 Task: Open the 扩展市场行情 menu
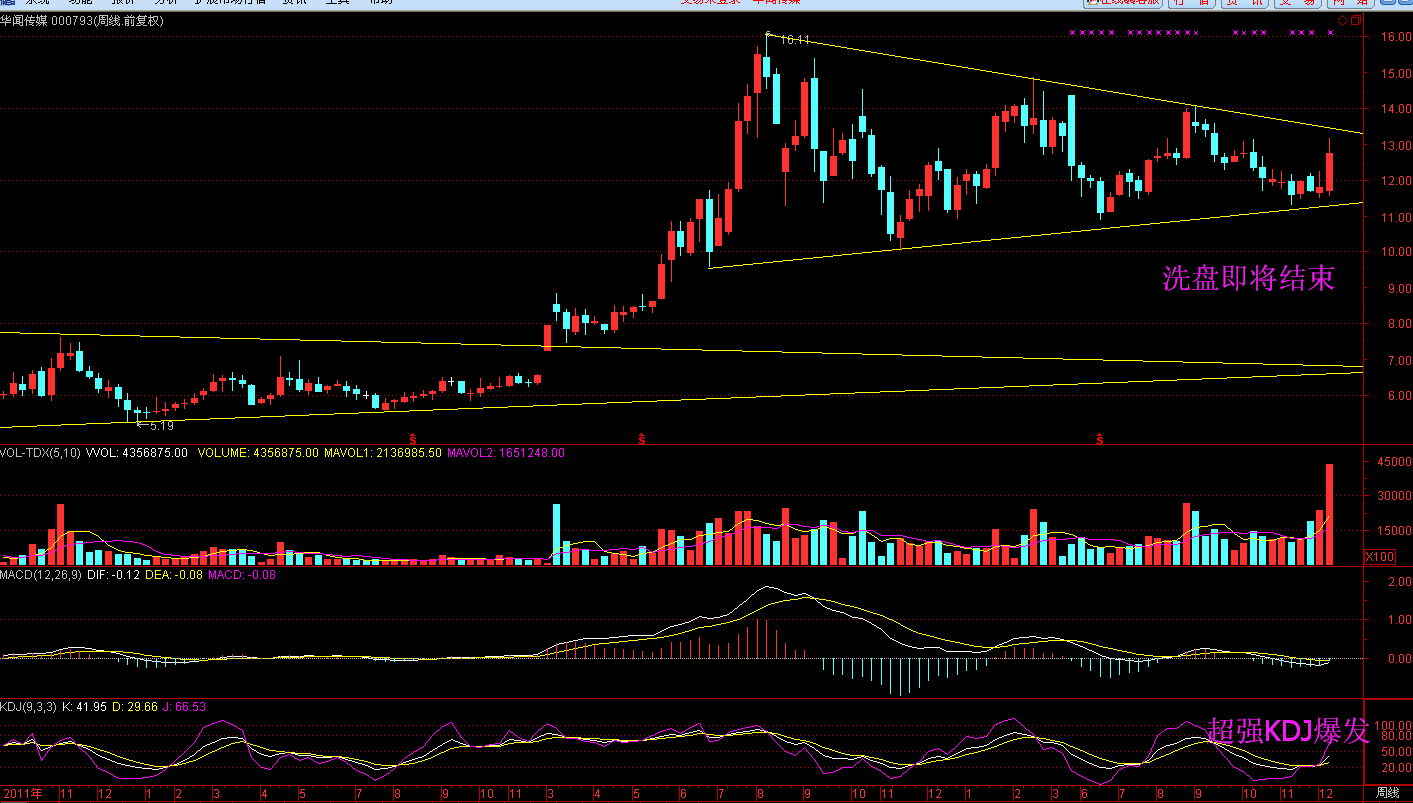pyautogui.click(x=230, y=3)
